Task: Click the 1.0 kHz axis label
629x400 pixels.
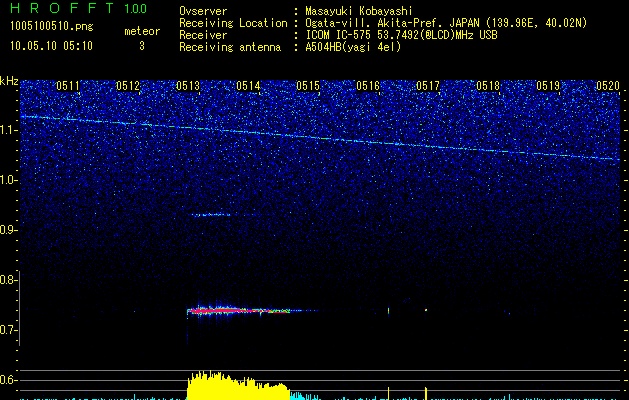Action: [x=9, y=180]
